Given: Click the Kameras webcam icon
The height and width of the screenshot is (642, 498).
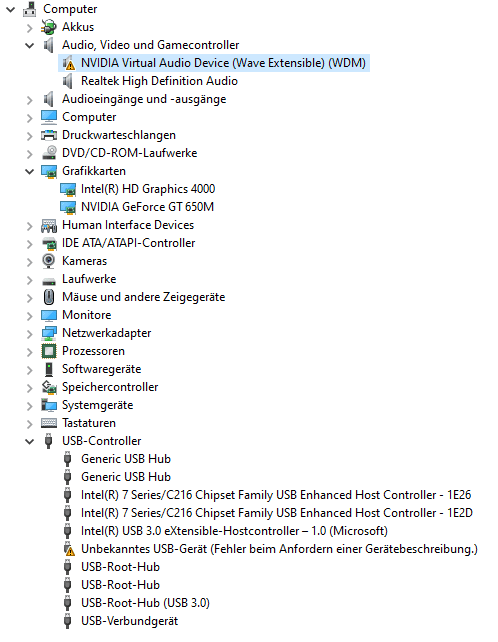Looking at the screenshot, I should coord(48,261).
